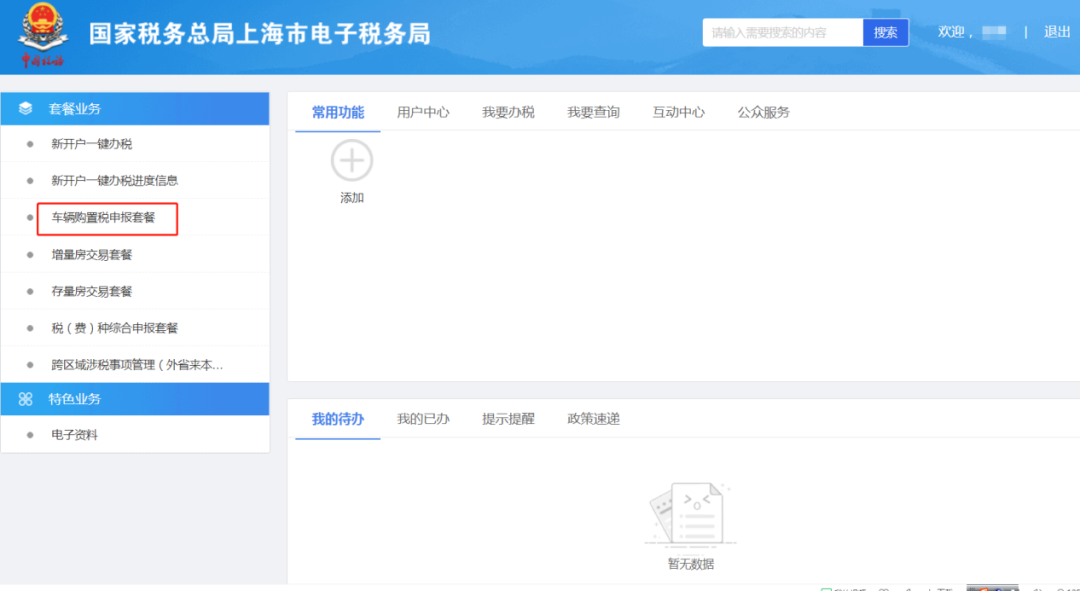Open 税(费)种综合申报套餐

pyautogui.click(x=115, y=328)
